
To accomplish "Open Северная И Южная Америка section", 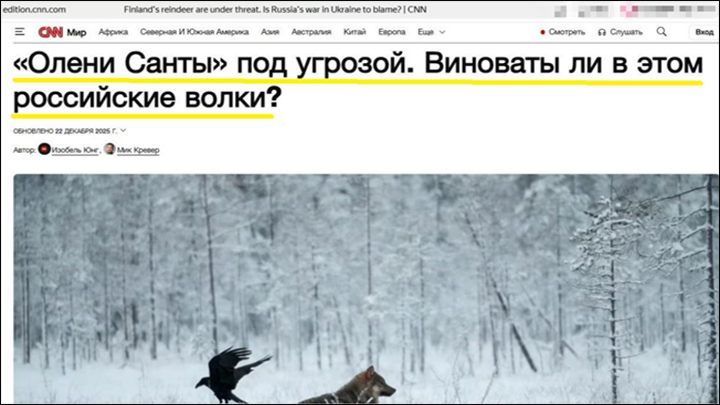I will pyautogui.click(x=194, y=32).
